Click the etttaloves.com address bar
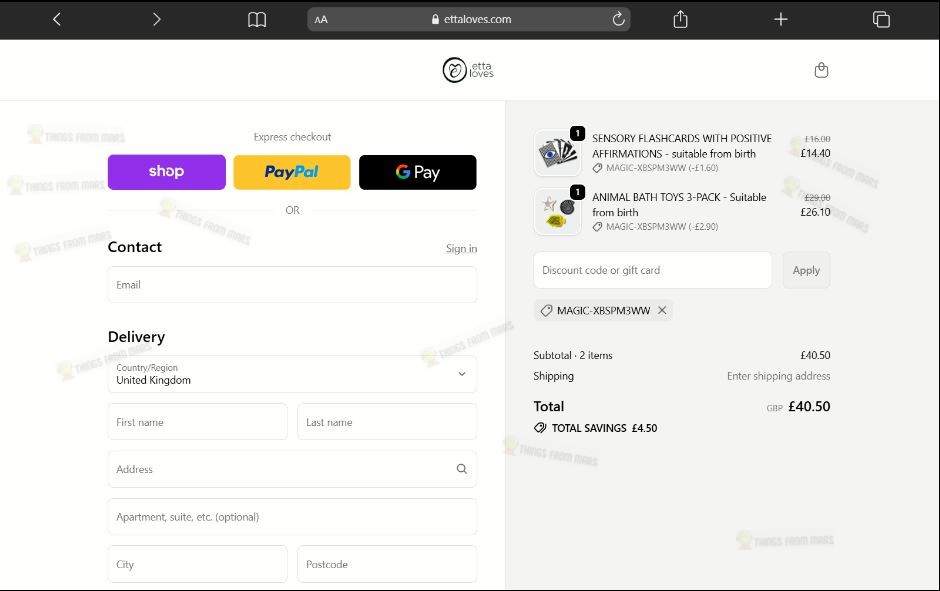Screen dimensions: 940x591 469,19
